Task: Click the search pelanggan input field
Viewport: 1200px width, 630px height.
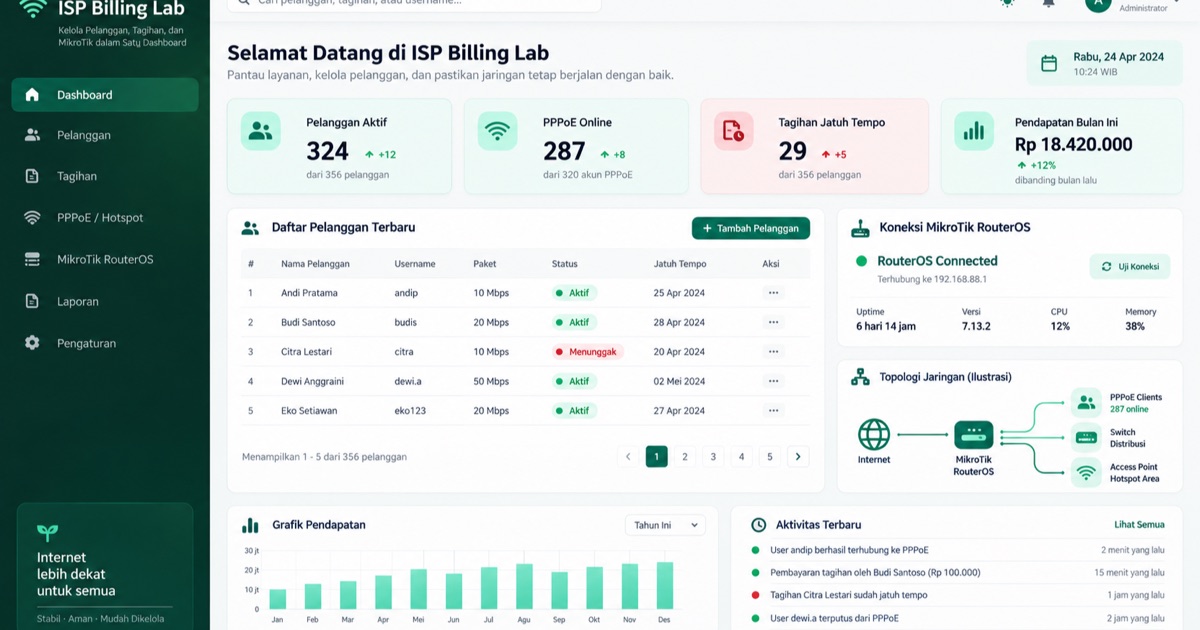Action: coord(414,4)
